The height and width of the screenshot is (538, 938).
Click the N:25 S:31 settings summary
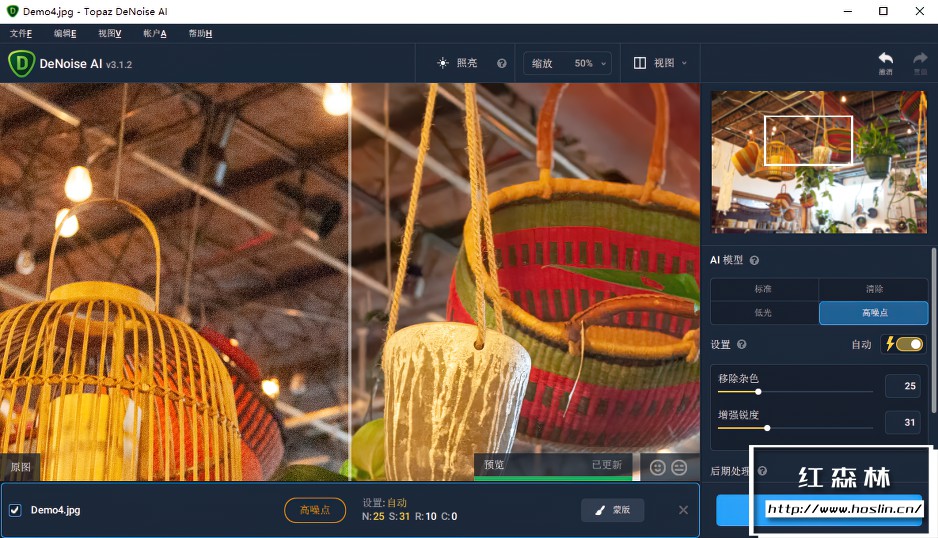click(x=410, y=516)
